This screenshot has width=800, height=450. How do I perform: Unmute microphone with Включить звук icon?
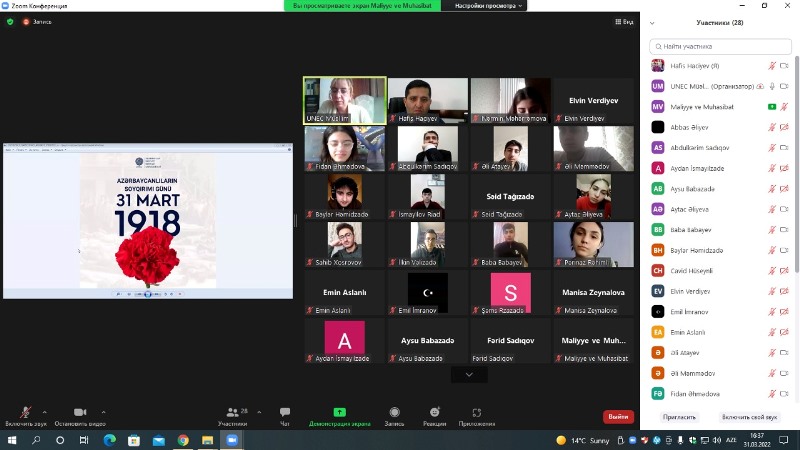tap(25, 413)
